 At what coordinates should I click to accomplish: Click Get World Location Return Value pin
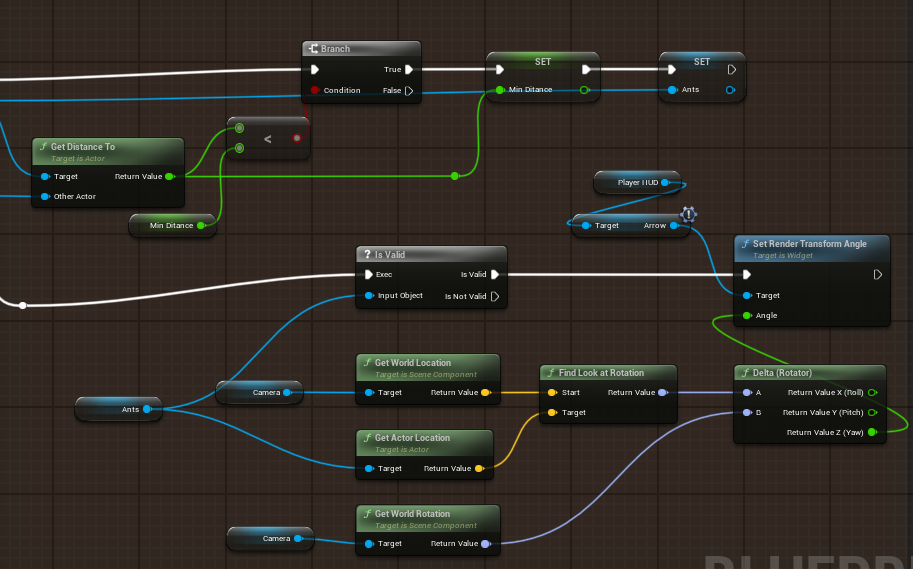pos(485,393)
